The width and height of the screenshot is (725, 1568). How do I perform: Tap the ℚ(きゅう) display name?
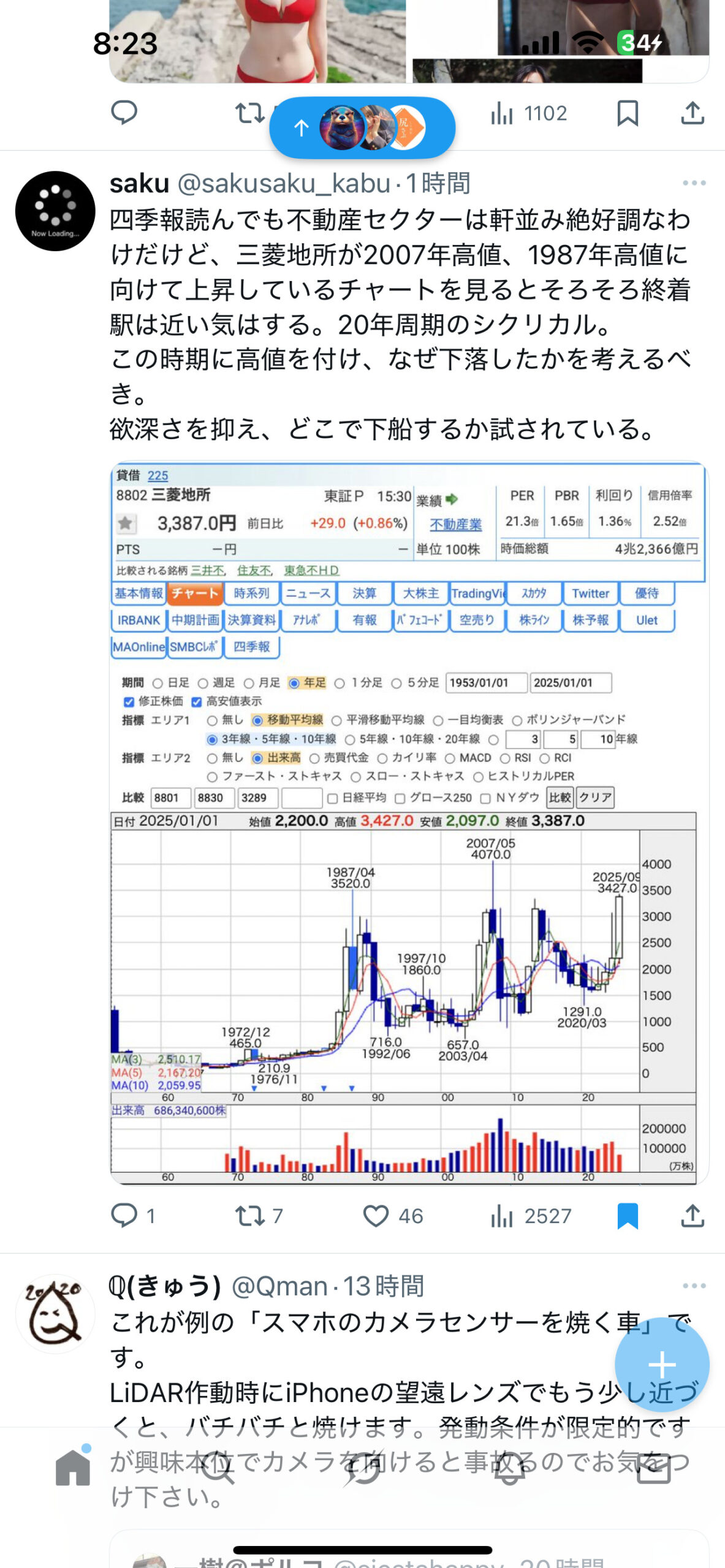[x=165, y=1286]
